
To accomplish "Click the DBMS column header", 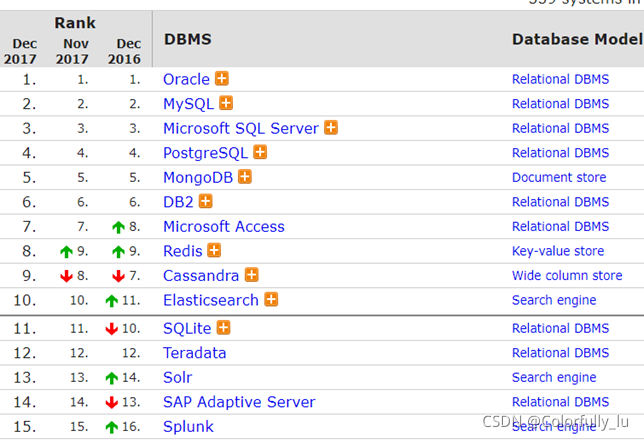I will coord(188,39).
